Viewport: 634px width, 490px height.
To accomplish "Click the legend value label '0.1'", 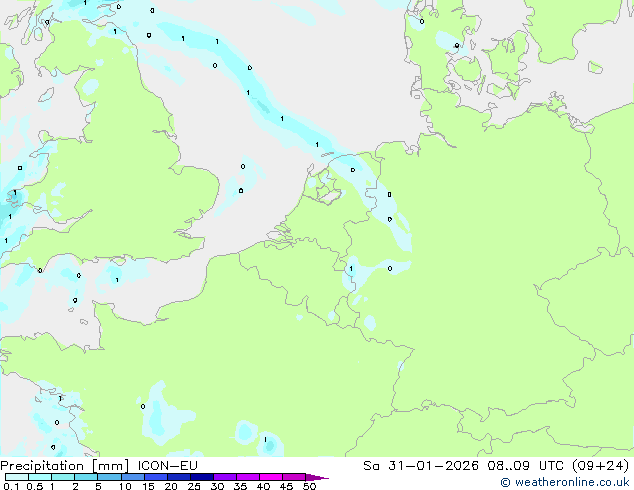I will coord(11,486).
